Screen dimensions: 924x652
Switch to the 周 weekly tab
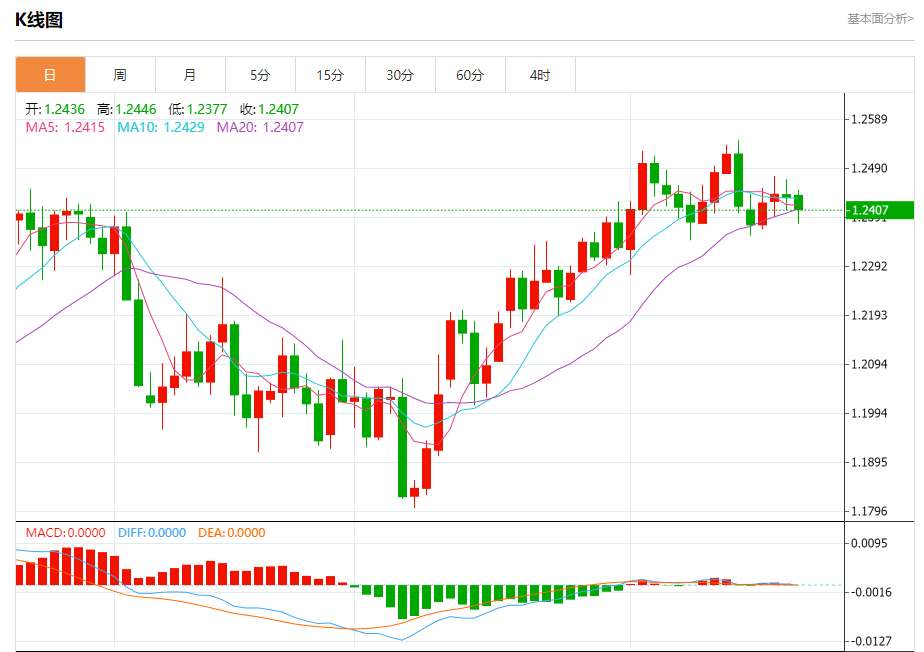pos(120,75)
